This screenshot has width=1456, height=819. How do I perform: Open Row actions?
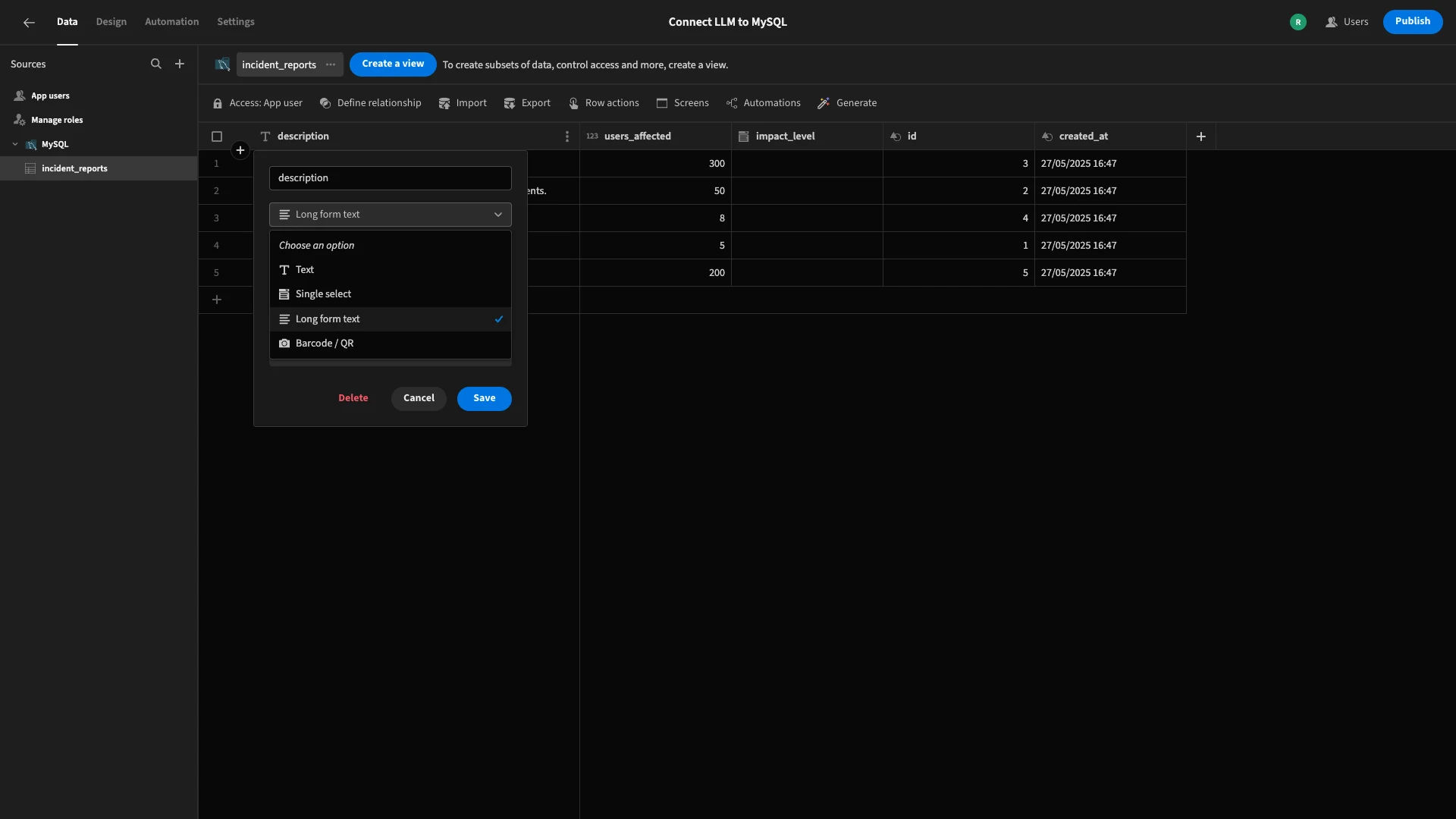(x=604, y=103)
